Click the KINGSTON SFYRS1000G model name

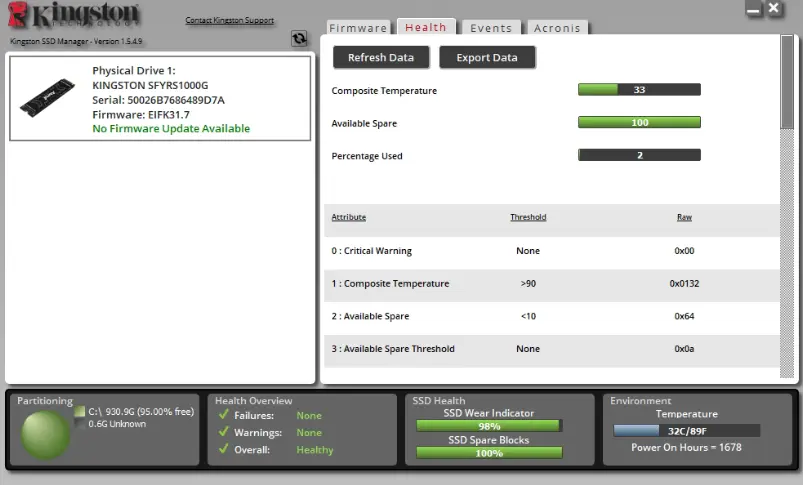coord(150,85)
